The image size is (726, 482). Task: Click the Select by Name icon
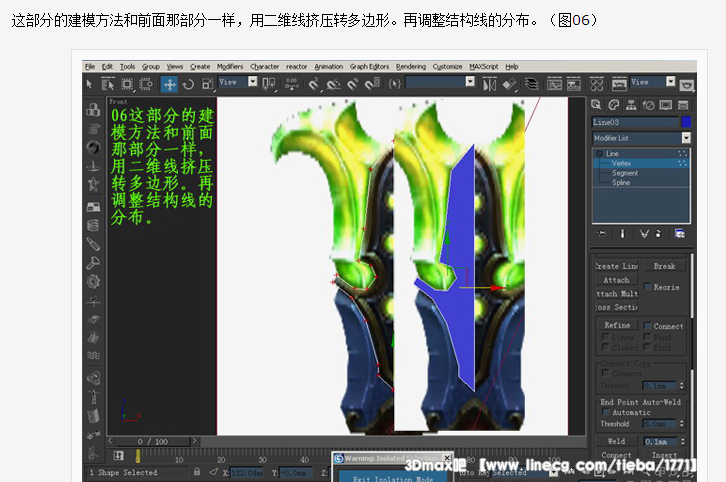(x=108, y=84)
